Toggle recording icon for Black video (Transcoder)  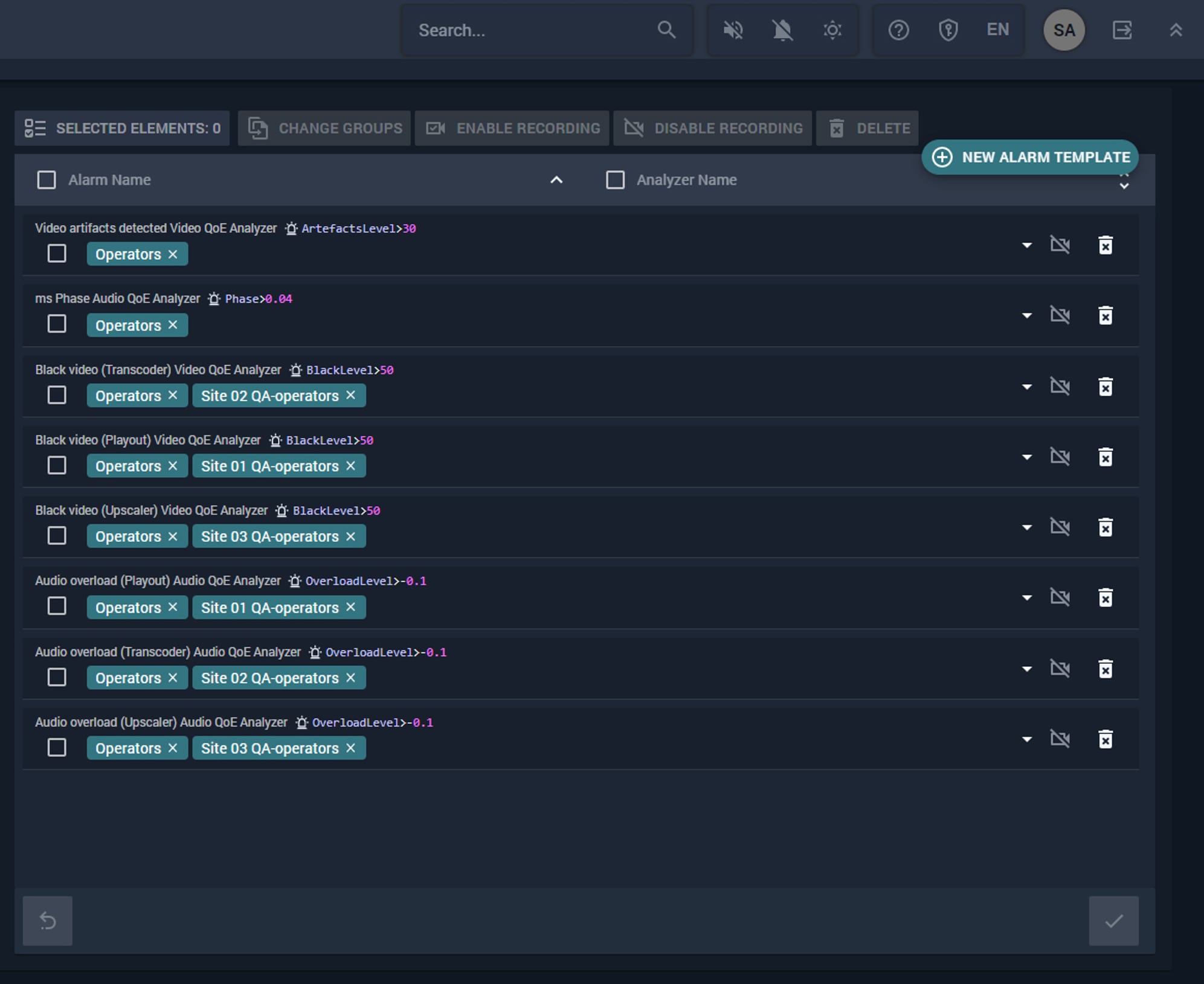click(x=1060, y=386)
